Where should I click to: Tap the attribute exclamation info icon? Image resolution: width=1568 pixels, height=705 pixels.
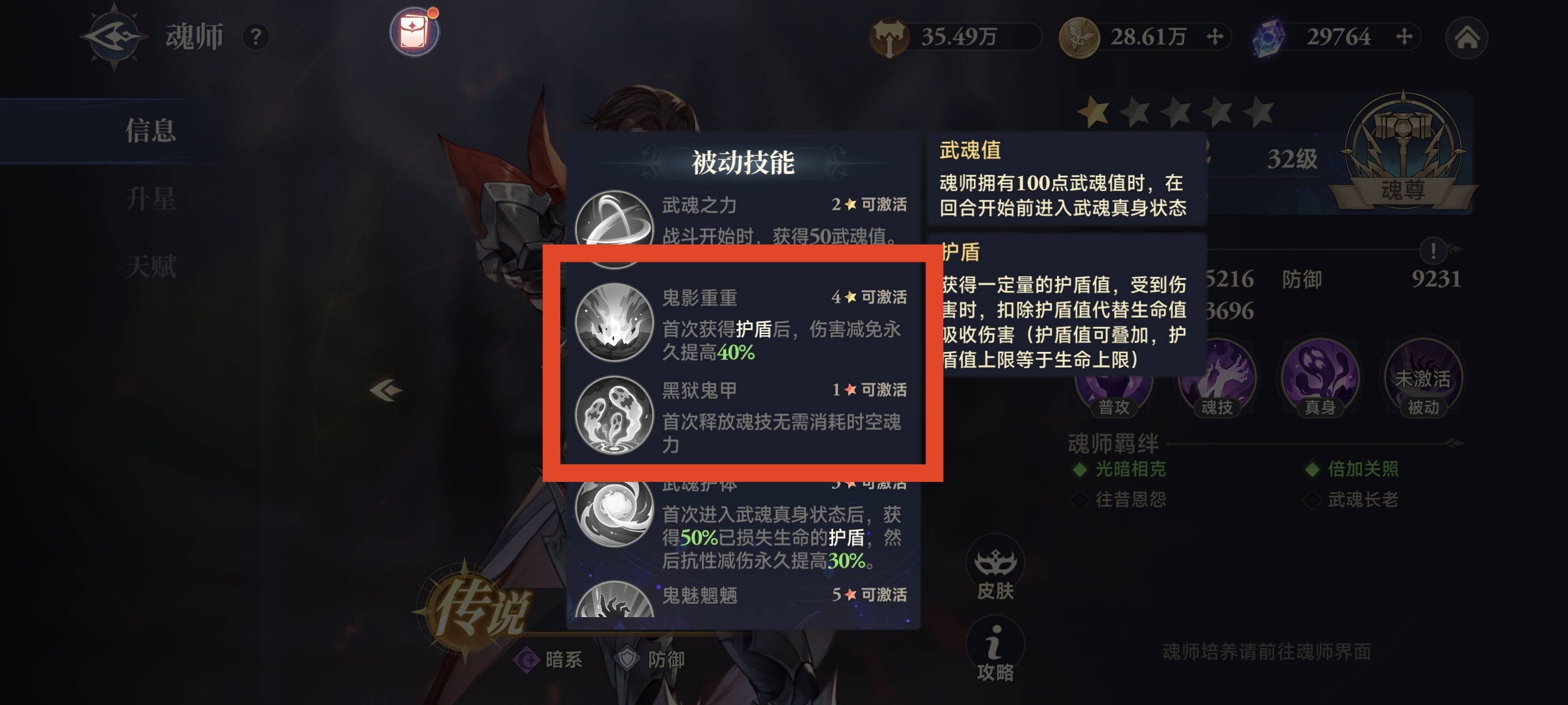[1433, 251]
